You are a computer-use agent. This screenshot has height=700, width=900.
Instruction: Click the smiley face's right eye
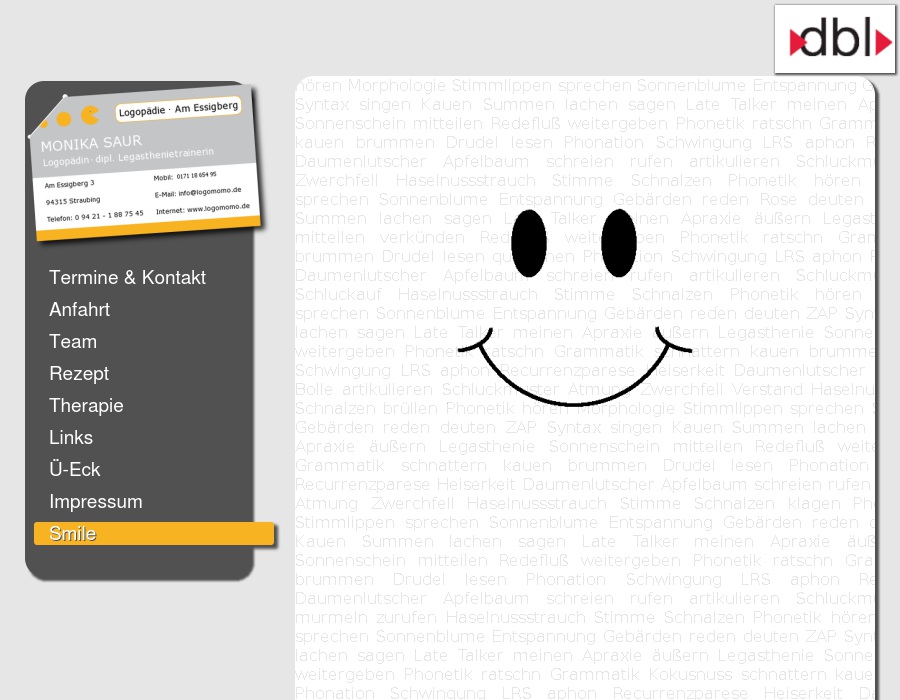pyautogui.click(x=618, y=243)
